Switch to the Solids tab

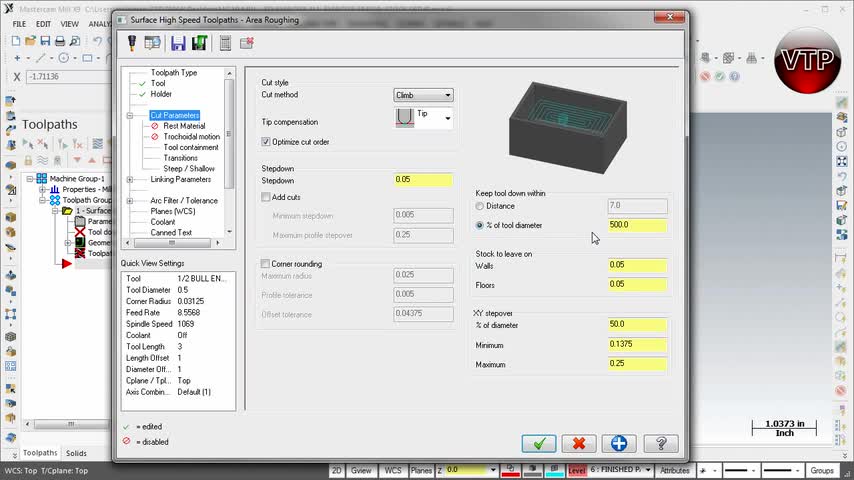[76, 453]
